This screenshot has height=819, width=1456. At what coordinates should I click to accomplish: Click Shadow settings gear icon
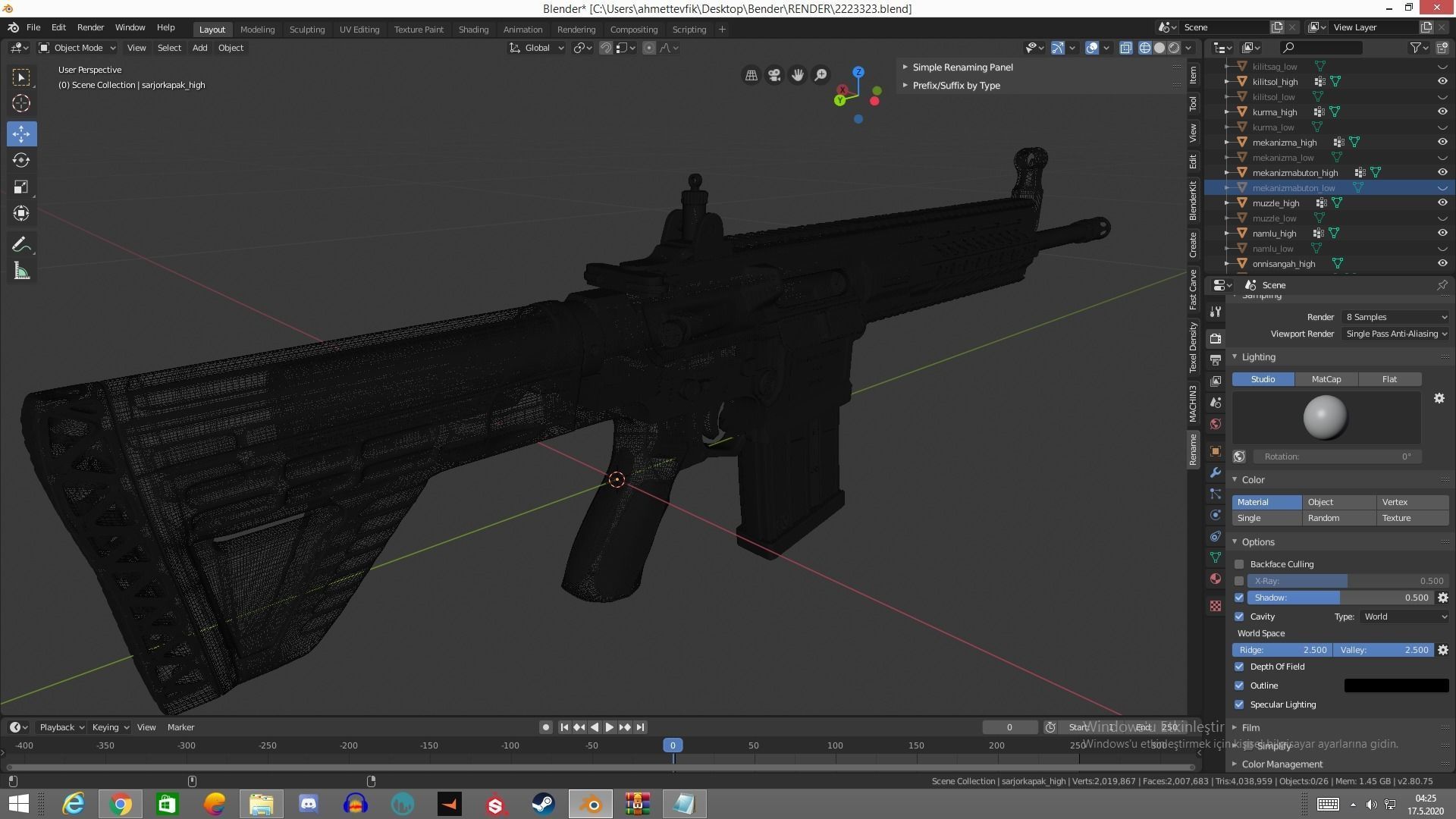pyautogui.click(x=1443, y=598)
